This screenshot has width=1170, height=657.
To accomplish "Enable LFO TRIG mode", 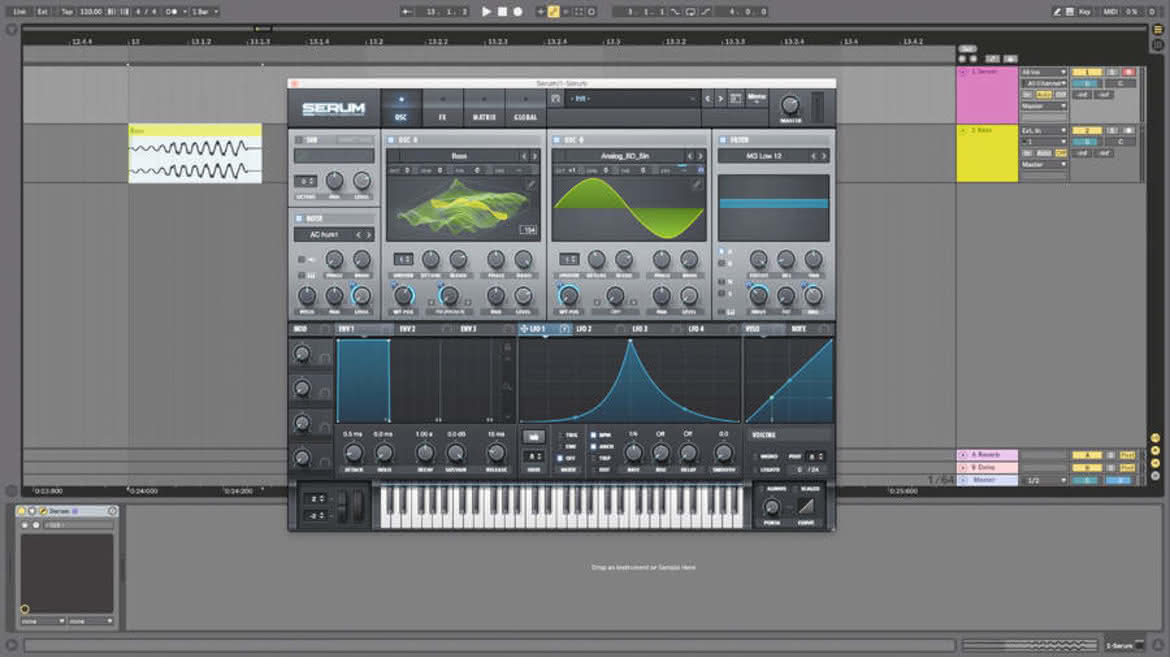I will pos(561,435).
